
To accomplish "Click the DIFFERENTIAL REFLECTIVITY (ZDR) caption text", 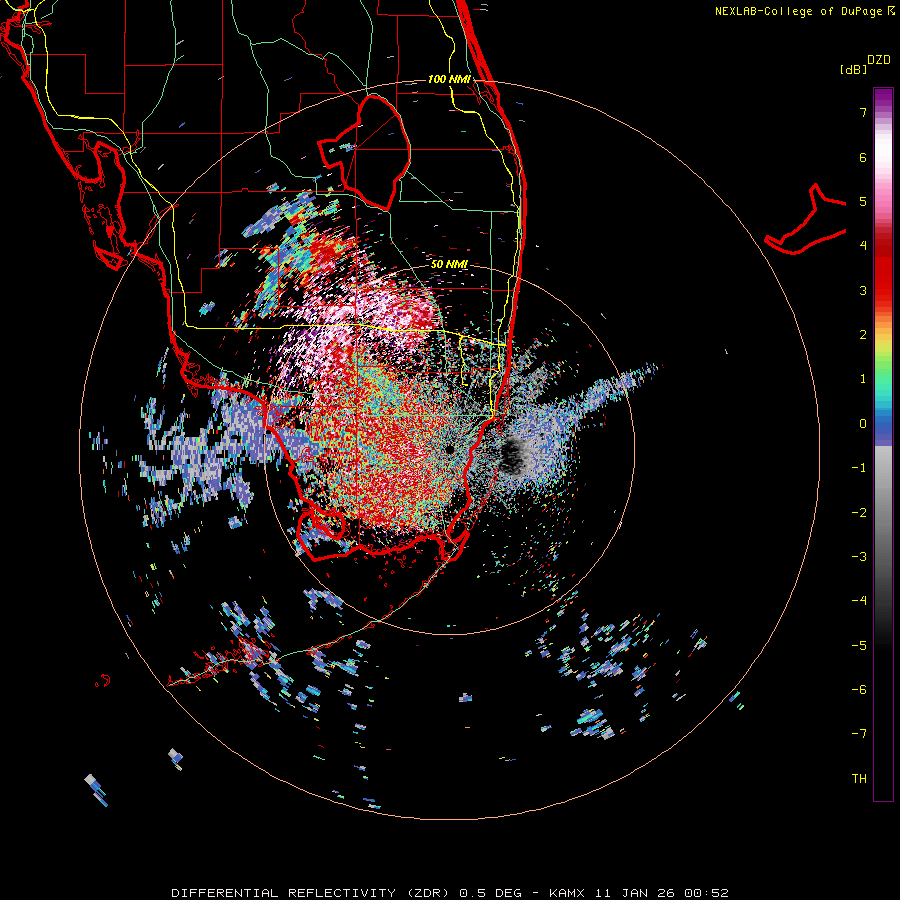I will pyautogui.click(x=310, y=893).
